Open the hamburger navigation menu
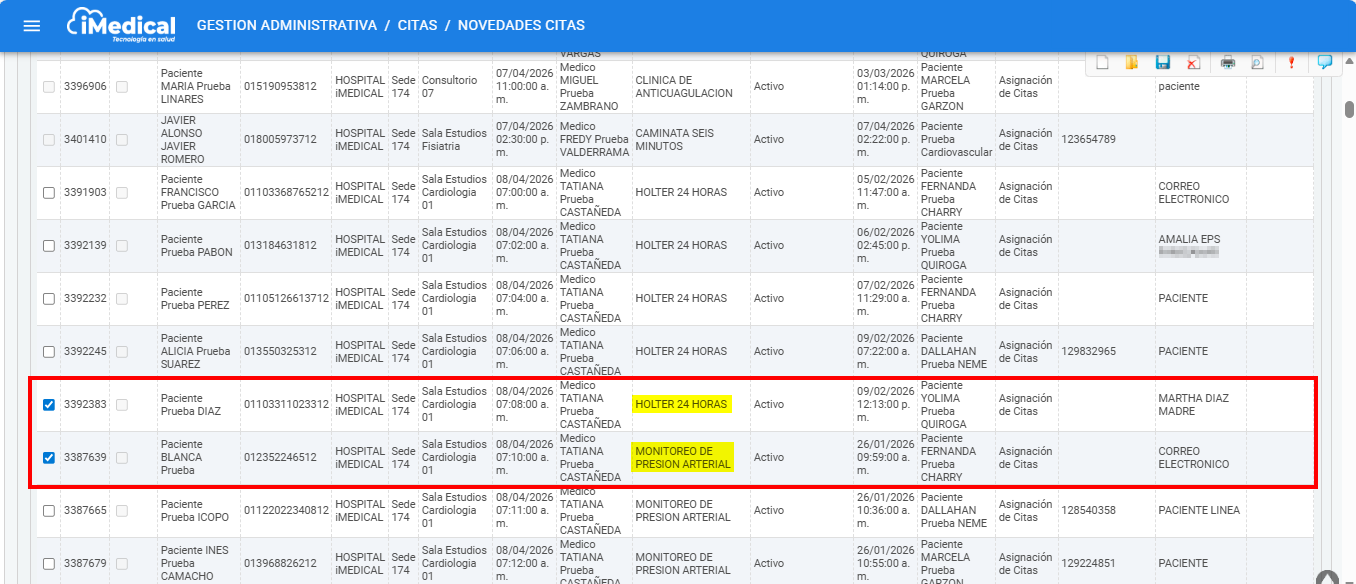 tap(32, 26)
